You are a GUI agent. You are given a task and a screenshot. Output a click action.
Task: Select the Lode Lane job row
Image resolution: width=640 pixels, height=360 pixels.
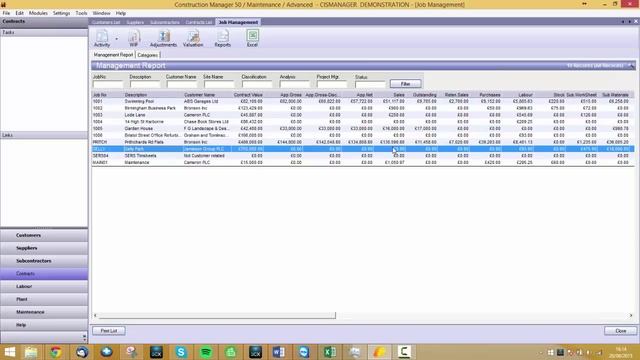363,115
